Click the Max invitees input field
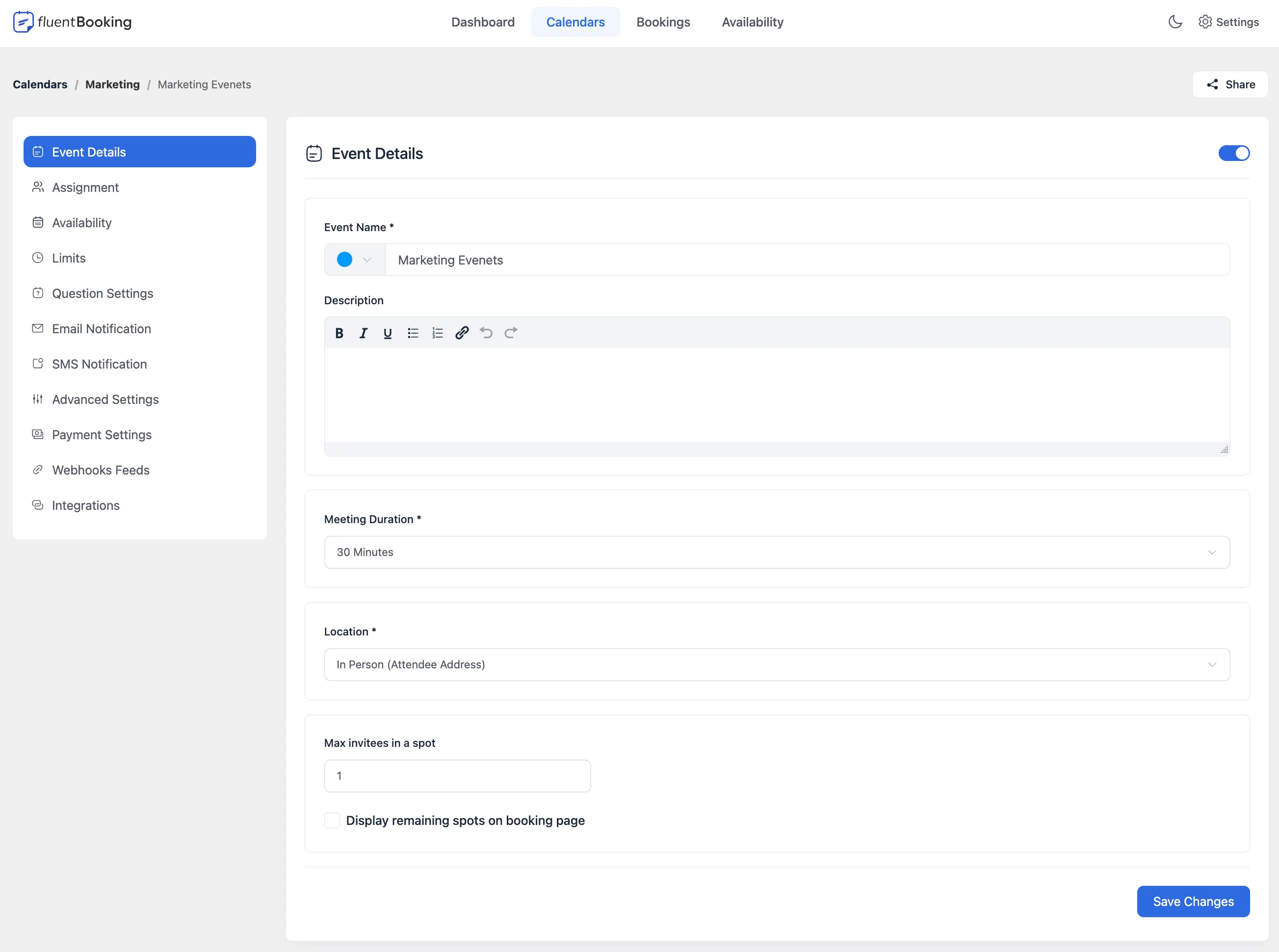This screenshot has height=952, width=1279. (x=457, y=776)
